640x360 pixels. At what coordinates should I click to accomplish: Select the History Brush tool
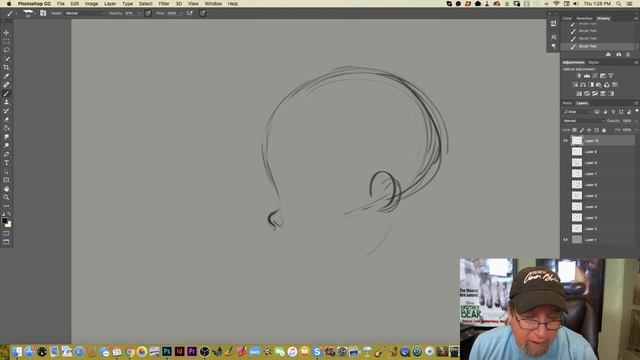(6, 111)
